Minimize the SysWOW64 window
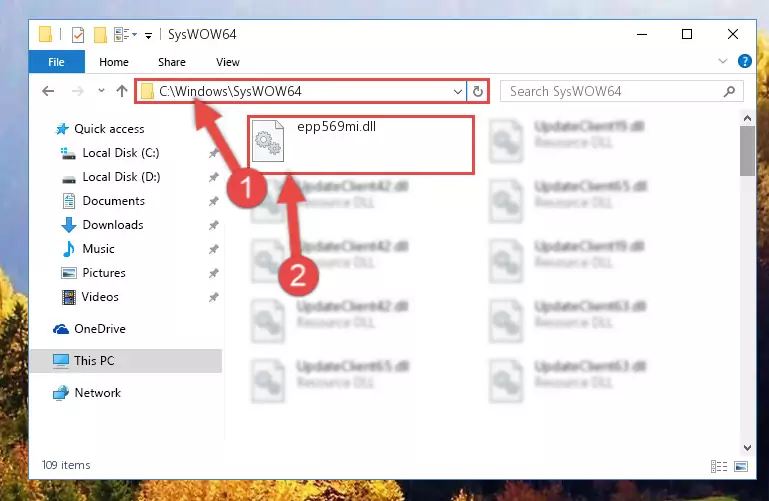This screenshot has width=769, height=501. tap(641, 34)
